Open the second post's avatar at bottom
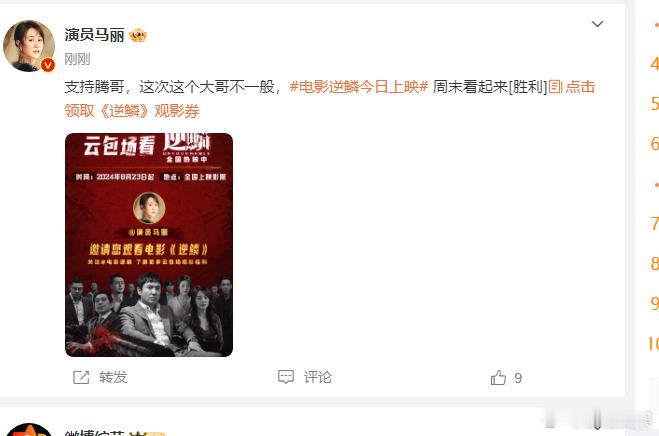Image resolution: width=659 pixels, height=436 pixels. tap(29, 430)
